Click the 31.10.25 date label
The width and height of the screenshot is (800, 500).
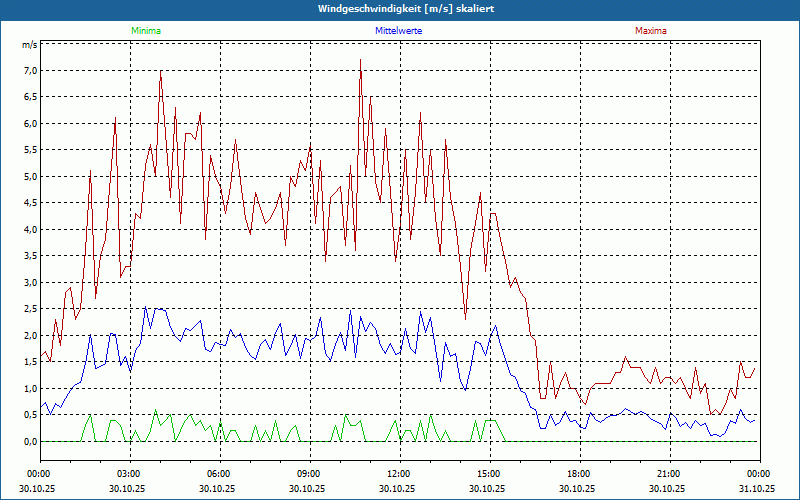[758, 488]
